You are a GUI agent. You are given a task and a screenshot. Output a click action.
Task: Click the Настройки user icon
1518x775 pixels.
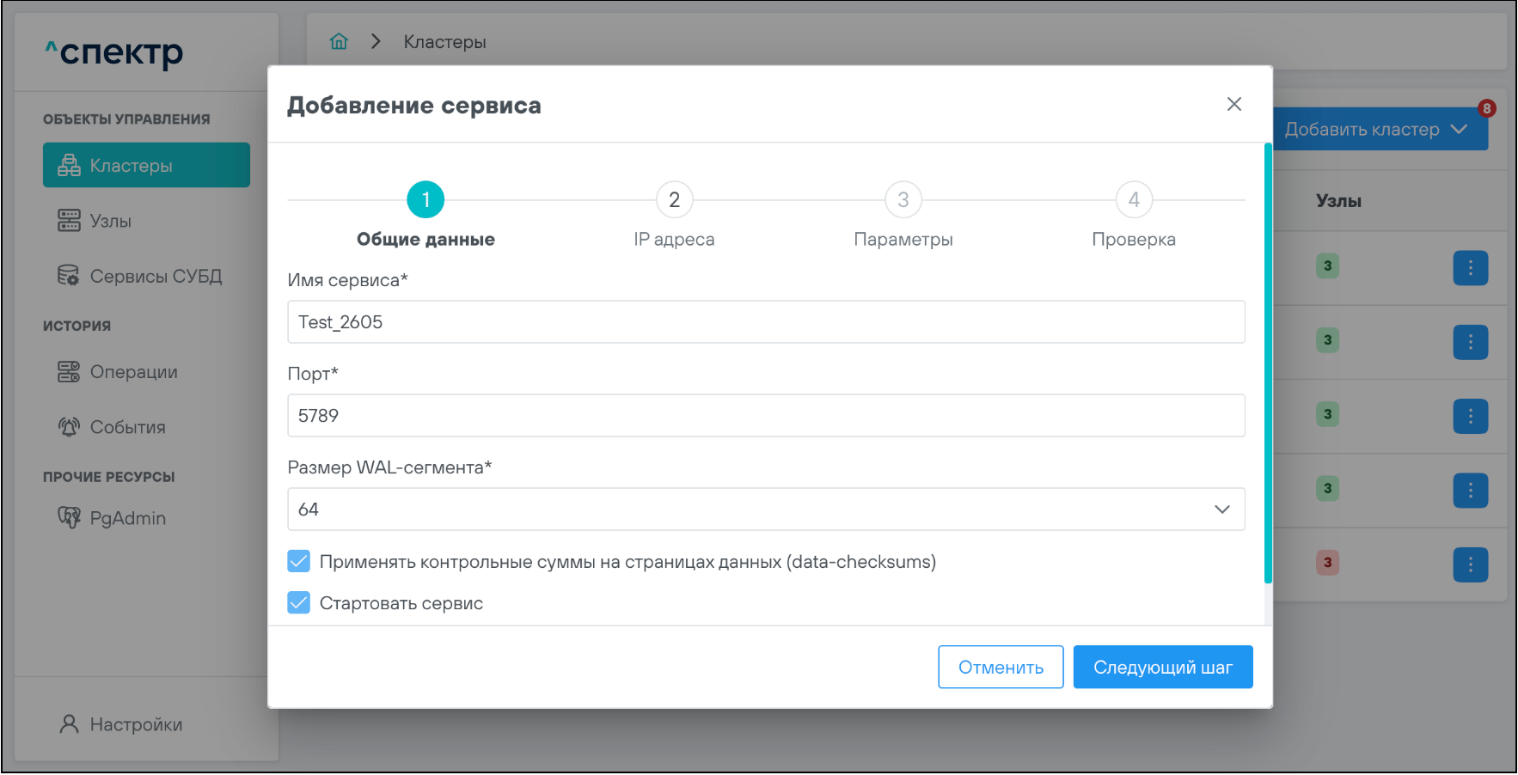click(x=68, y=725)
